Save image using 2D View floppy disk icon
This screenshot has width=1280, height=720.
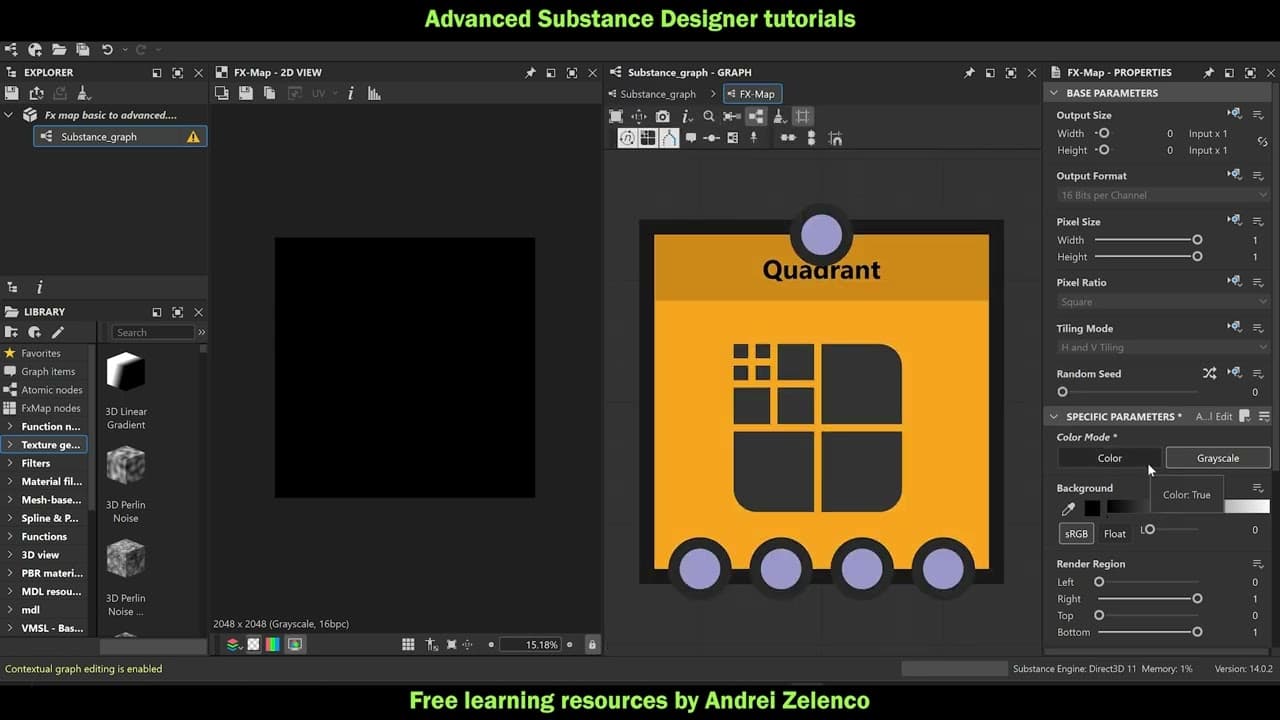246,93
